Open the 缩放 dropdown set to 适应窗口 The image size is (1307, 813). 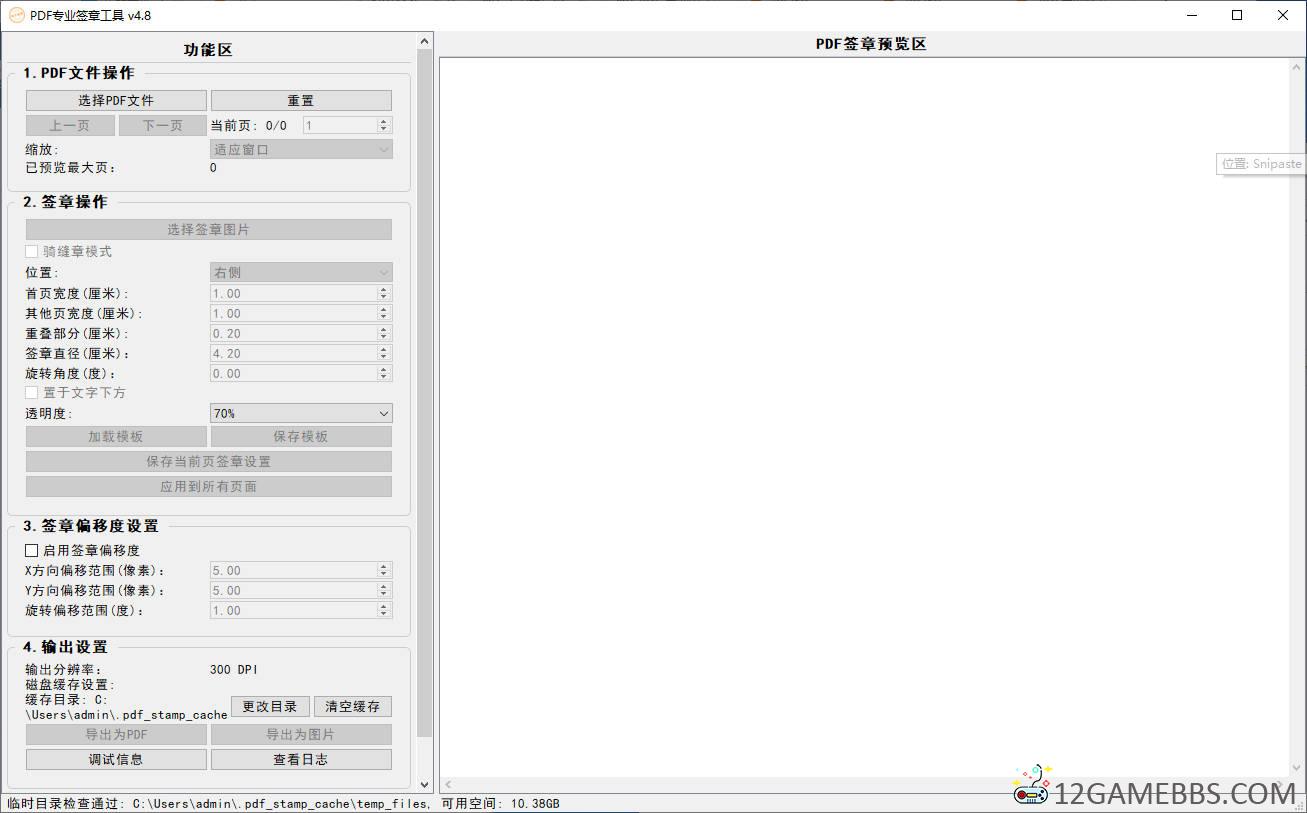coord(300,148)
